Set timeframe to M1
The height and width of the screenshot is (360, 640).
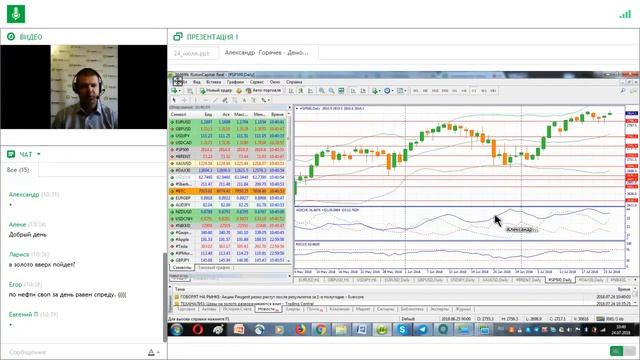point(416,91)
